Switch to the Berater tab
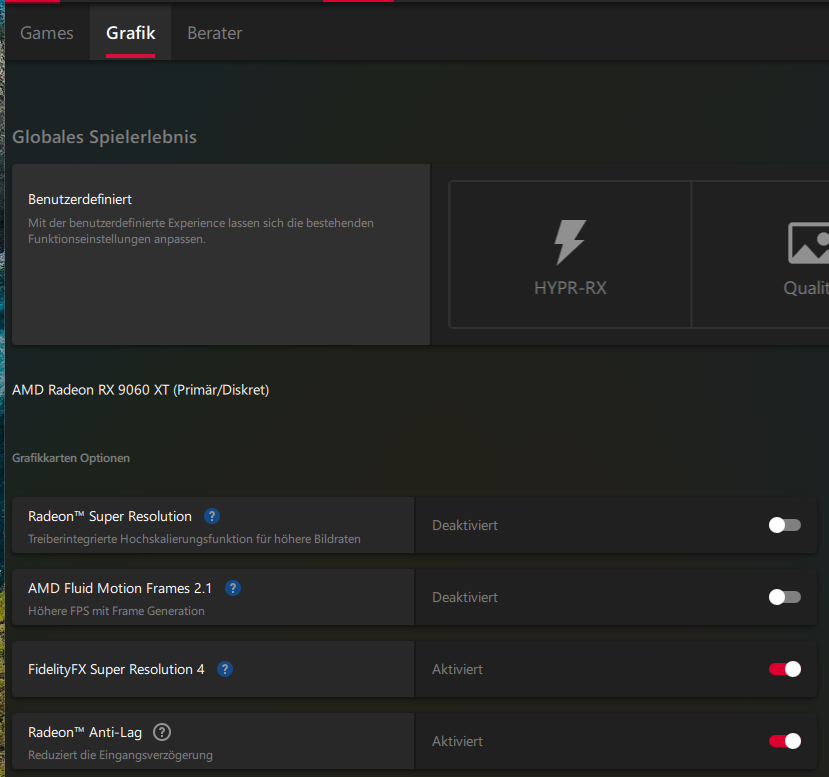This screenshot has height=777, width=829. click(x=215, y=33)
